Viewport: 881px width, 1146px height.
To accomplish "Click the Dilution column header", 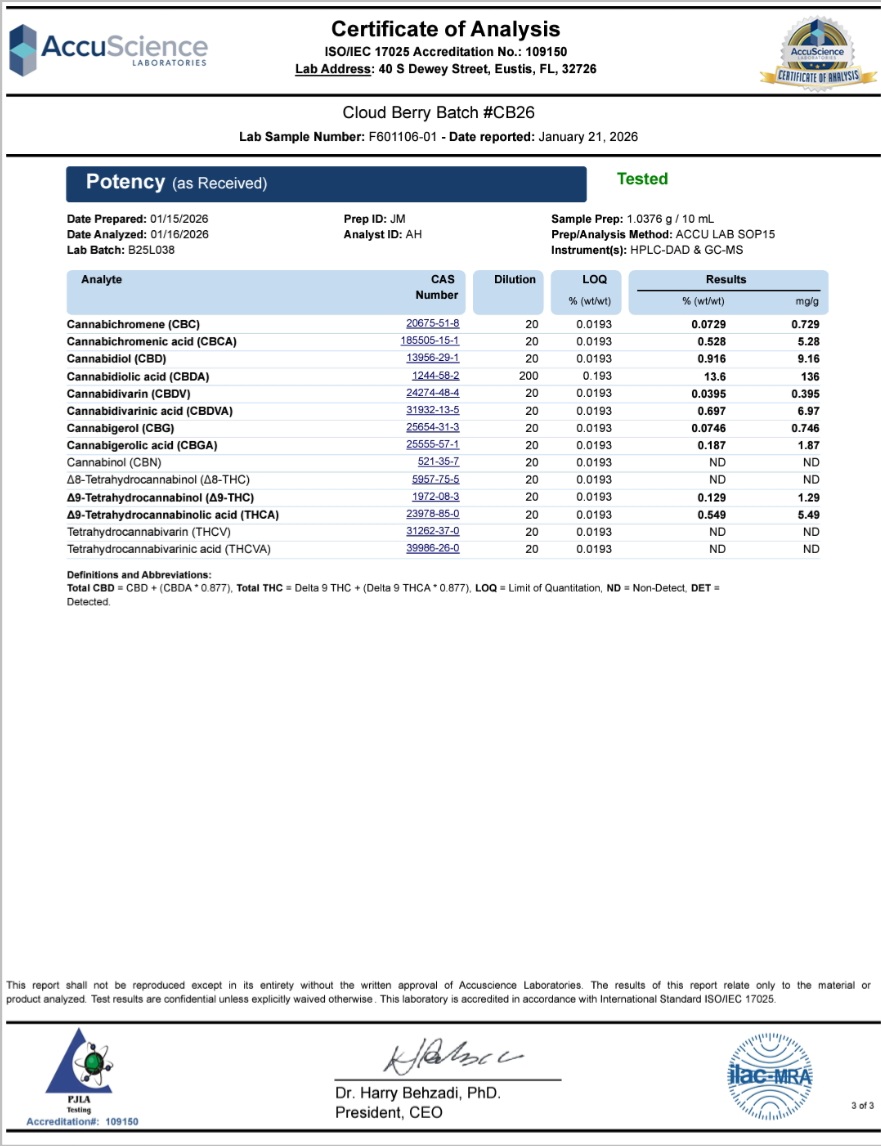I will tap(515, 279).
